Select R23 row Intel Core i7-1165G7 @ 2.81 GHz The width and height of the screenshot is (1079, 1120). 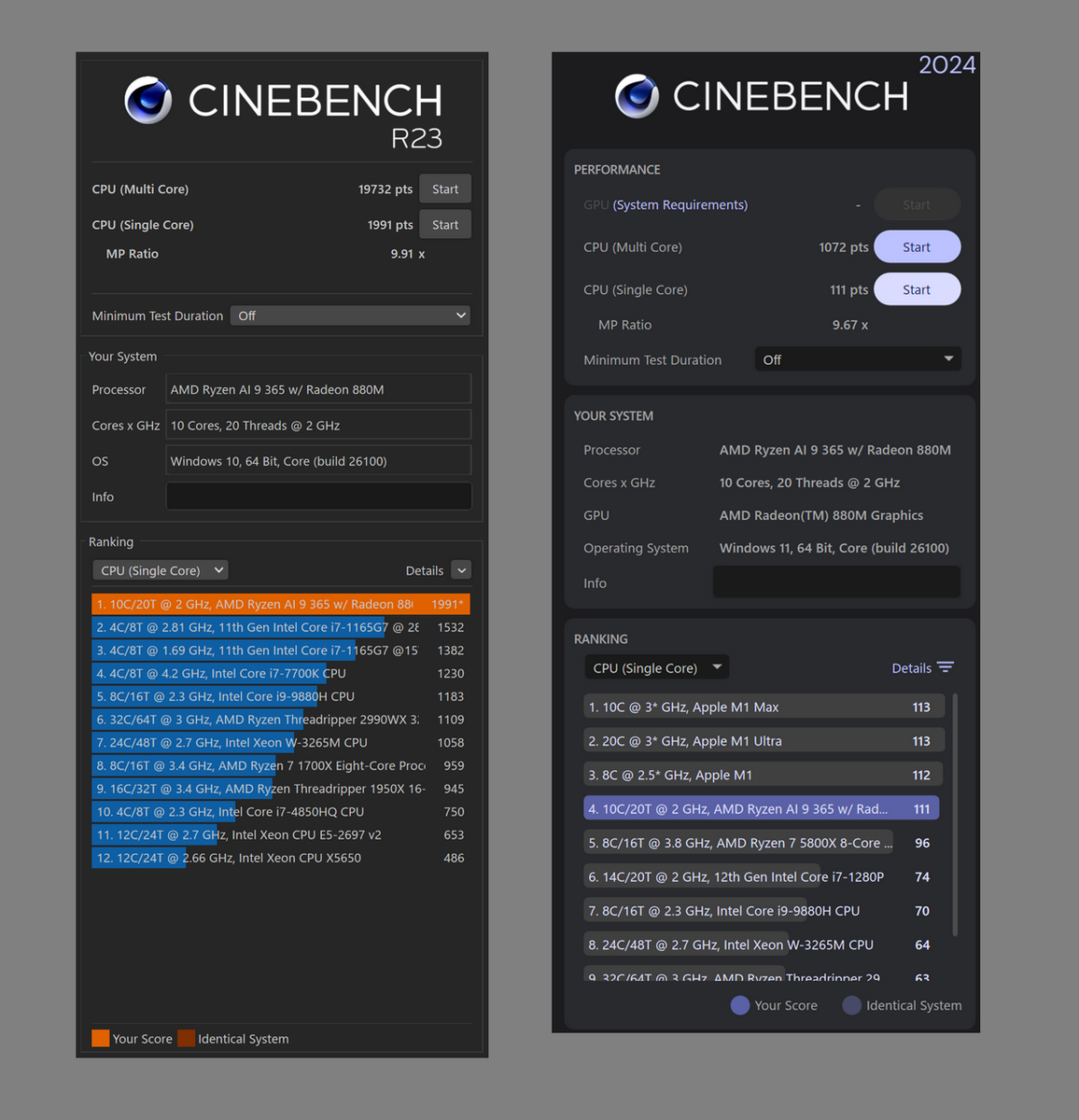(280, 627)
